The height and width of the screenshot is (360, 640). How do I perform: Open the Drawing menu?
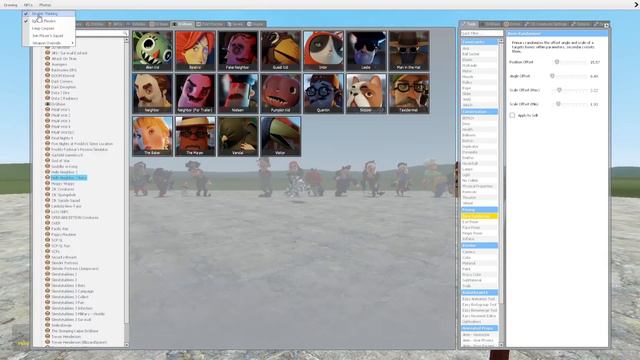tap(11, 5)
